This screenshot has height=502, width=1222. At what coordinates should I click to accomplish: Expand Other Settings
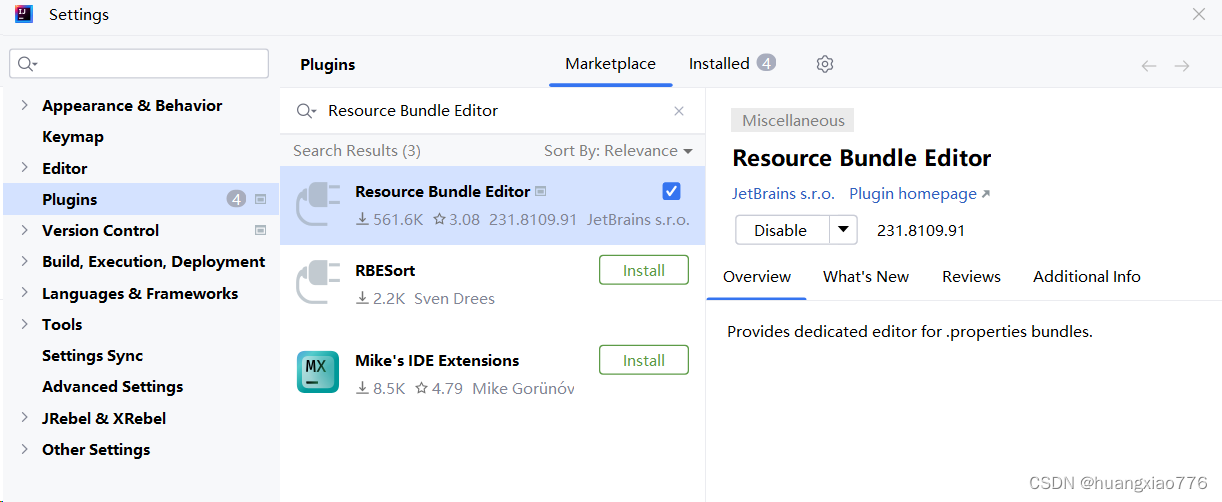25,449
